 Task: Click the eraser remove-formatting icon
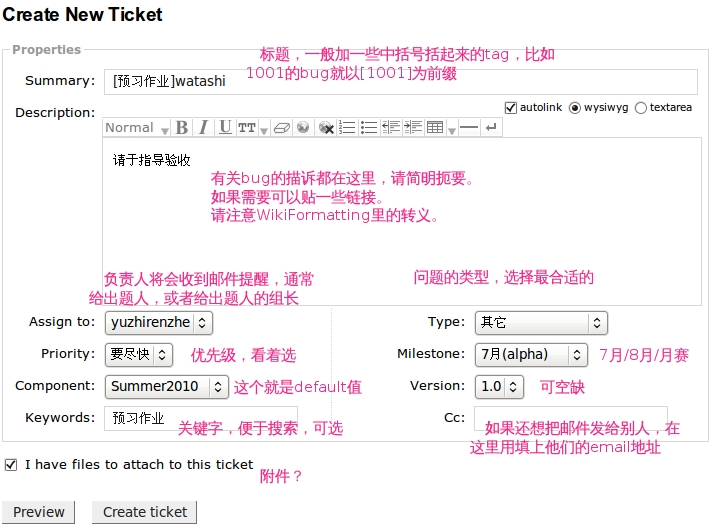click(280, 128)
